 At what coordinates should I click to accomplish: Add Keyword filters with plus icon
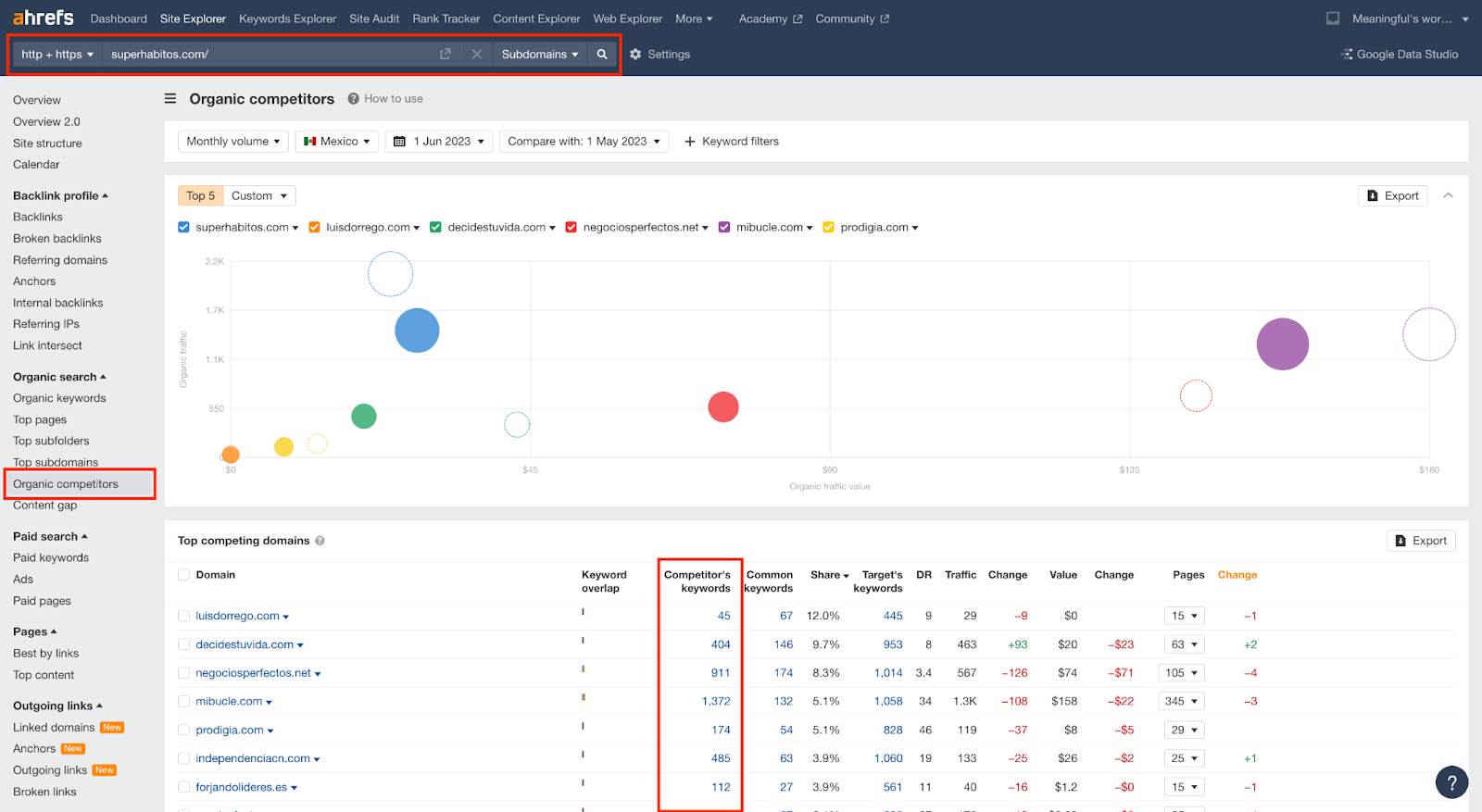731,142
